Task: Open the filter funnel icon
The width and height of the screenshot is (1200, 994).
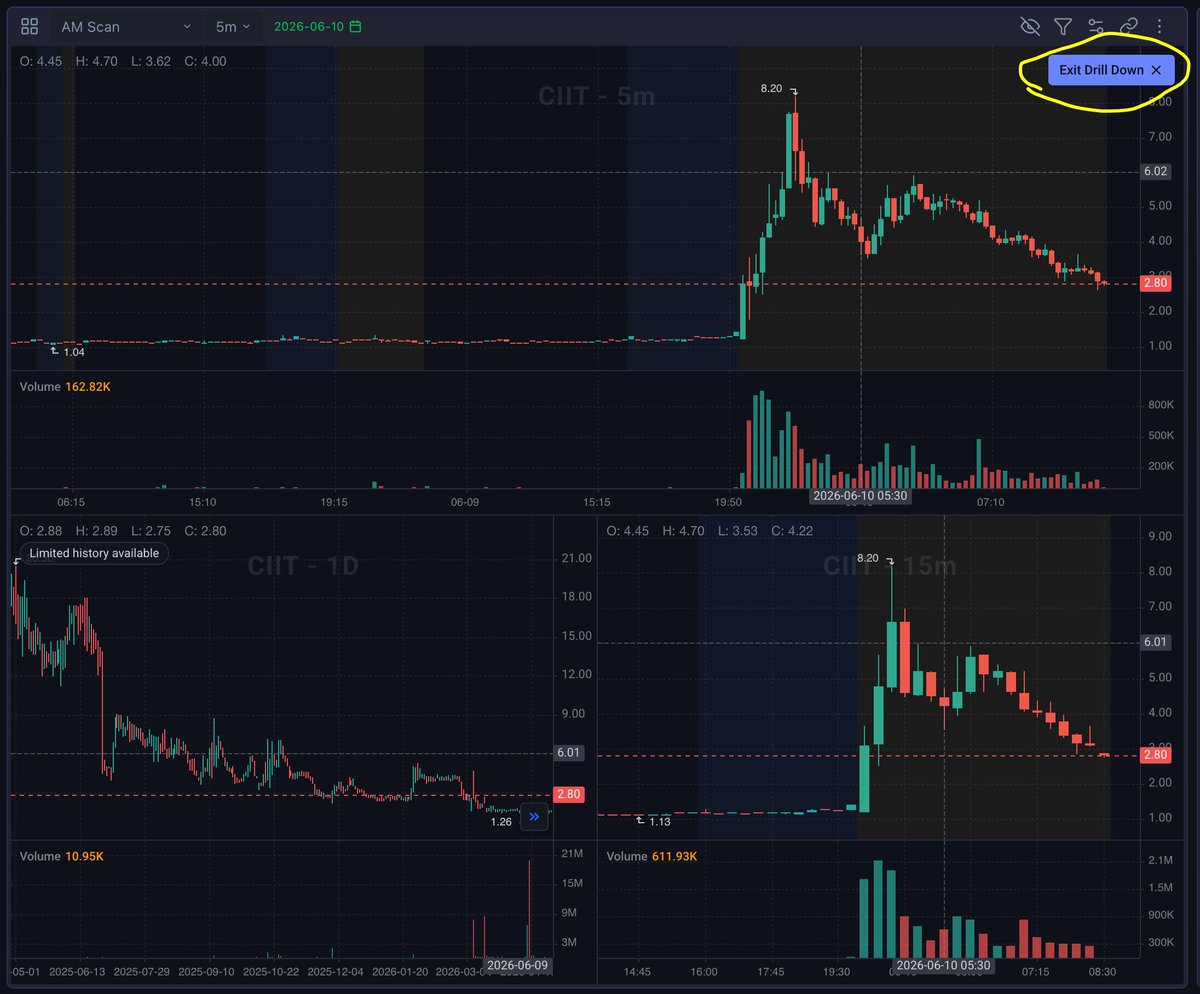Action: [x=1063, y=26]
